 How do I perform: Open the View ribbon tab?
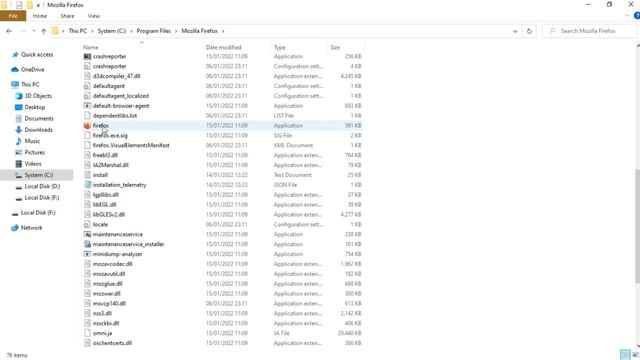tap(93, 16)
